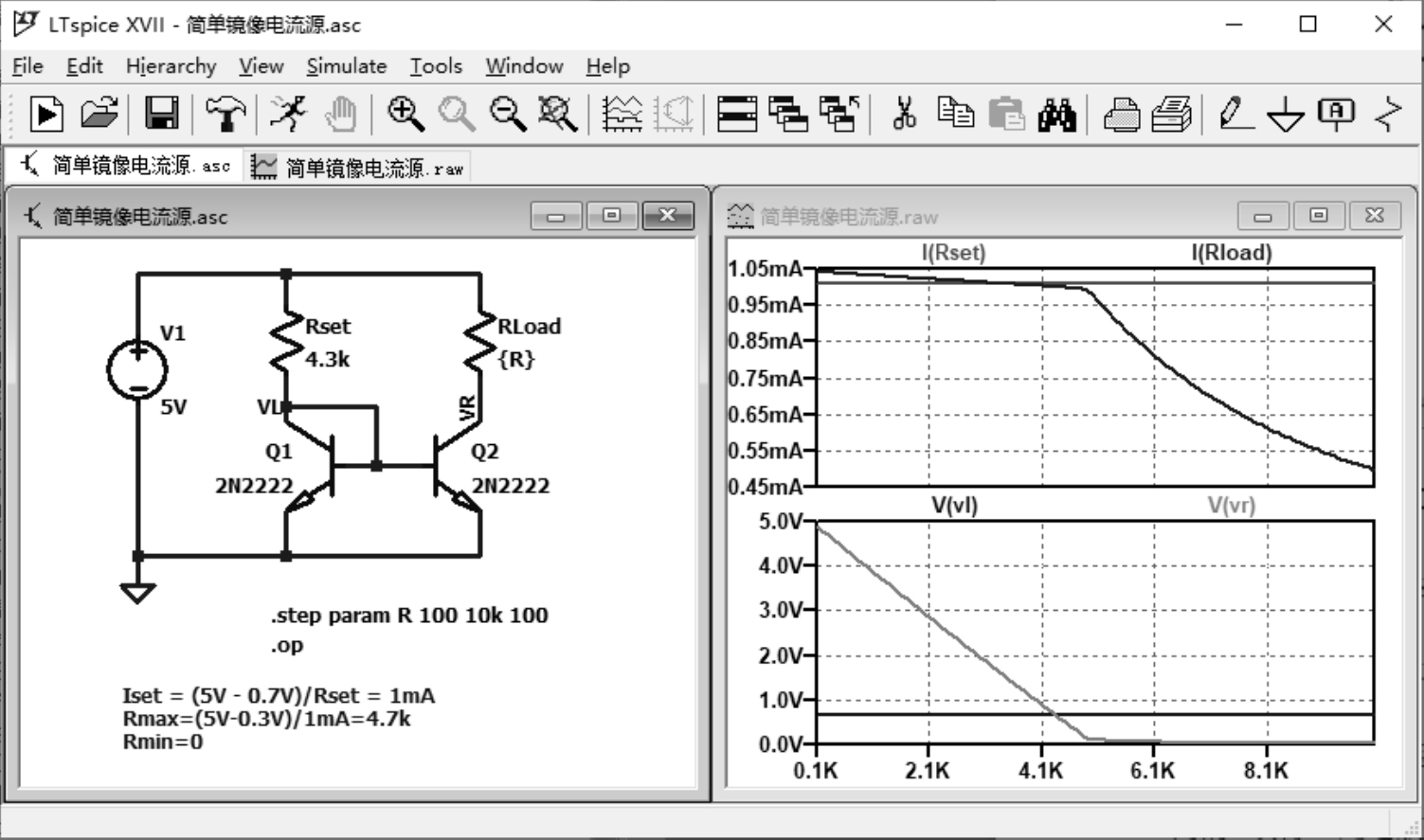Maximize the 简单镜像电流源.asc schematic window
The height and width of the screenshot is (840, 1424).
(611, 216)
